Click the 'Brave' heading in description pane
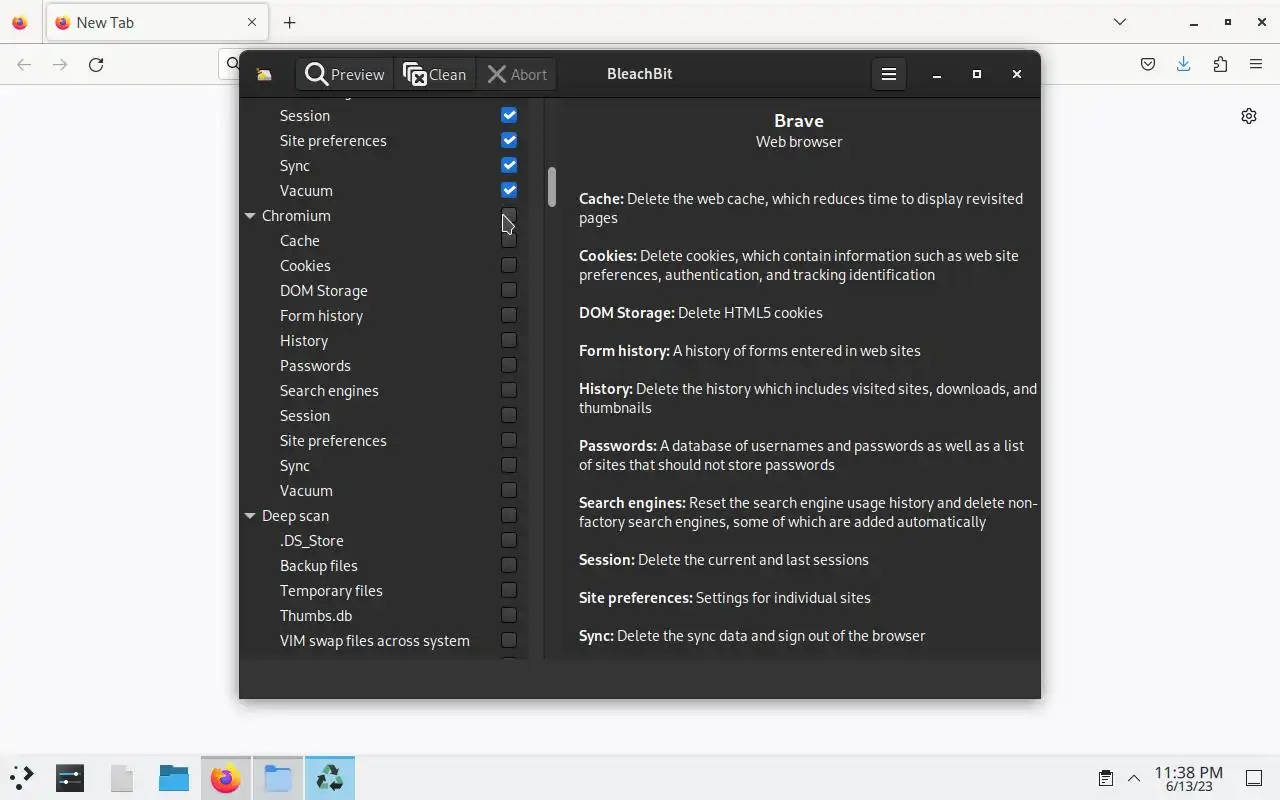Viewport: 1280px width, 800px height. [x=799, y=121]
